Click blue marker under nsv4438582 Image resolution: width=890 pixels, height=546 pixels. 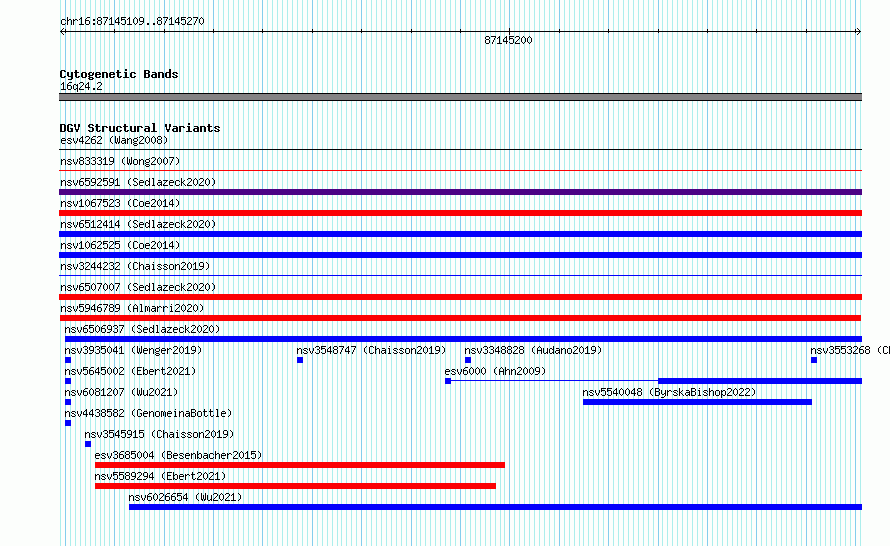pos(68,423)
